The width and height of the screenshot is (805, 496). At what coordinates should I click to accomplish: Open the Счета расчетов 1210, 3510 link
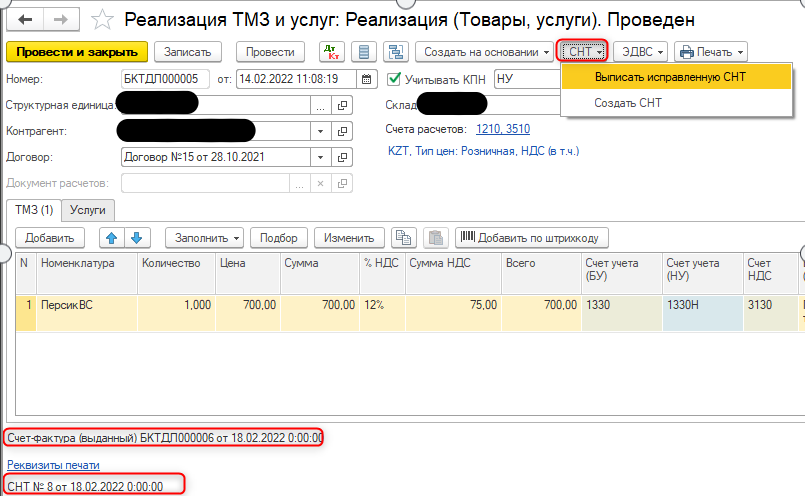(x=503, y=129)
